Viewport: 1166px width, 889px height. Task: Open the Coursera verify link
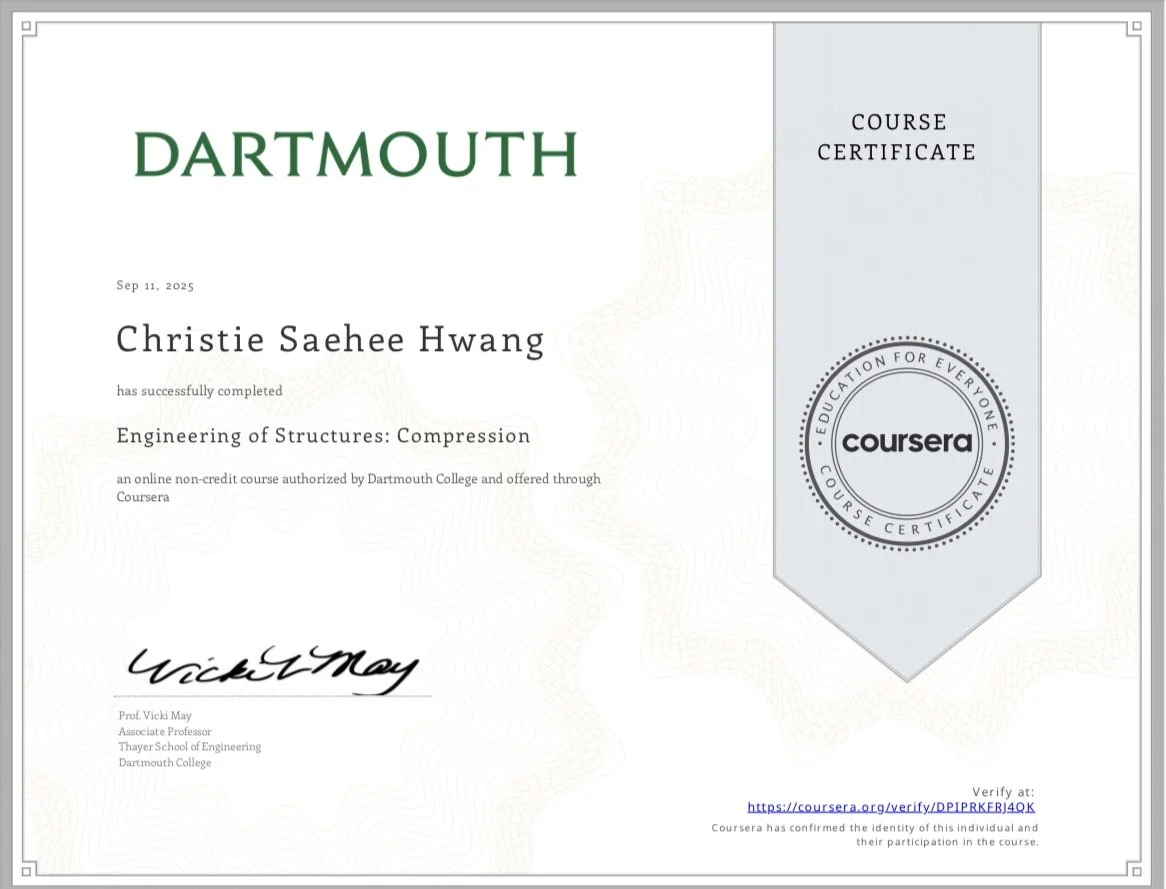click(891, 807)
